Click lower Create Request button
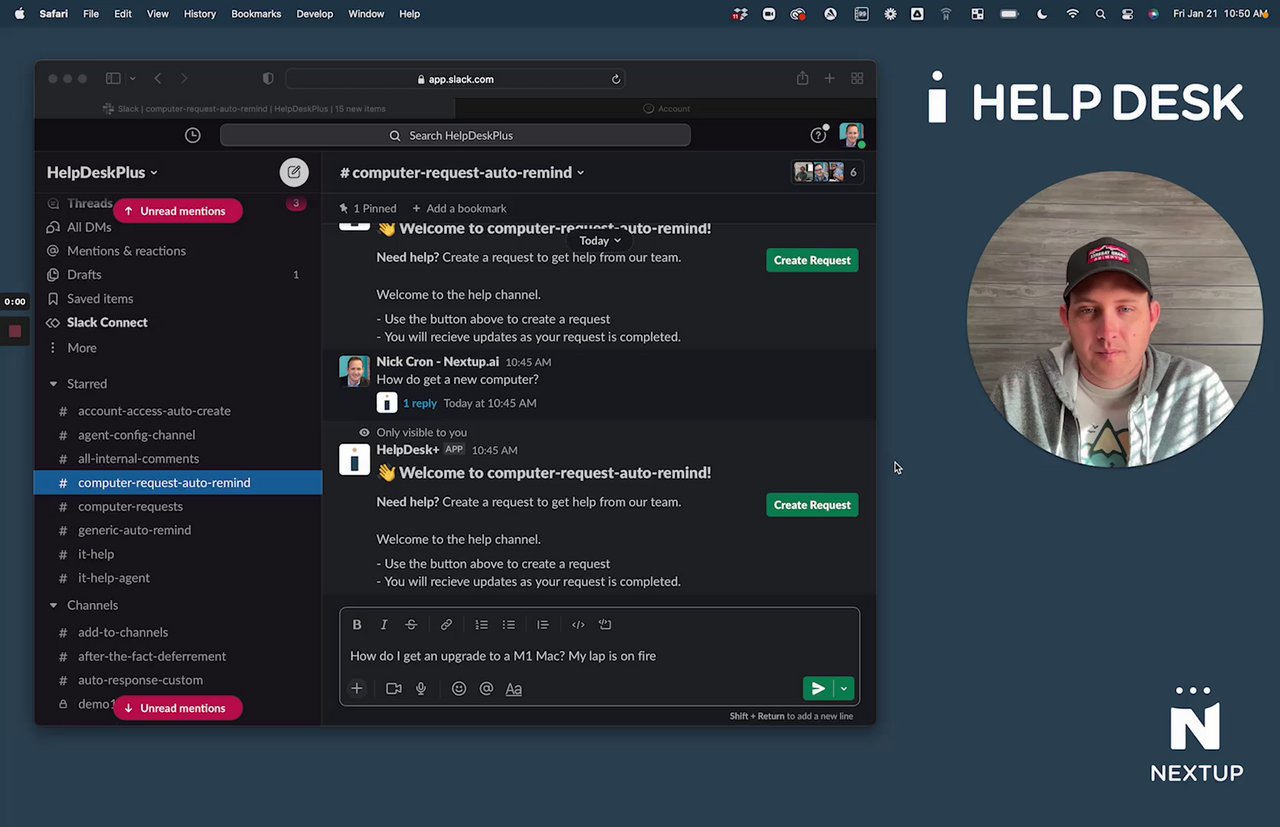This screenshot has height=827, width=1280. coord(812,505)
